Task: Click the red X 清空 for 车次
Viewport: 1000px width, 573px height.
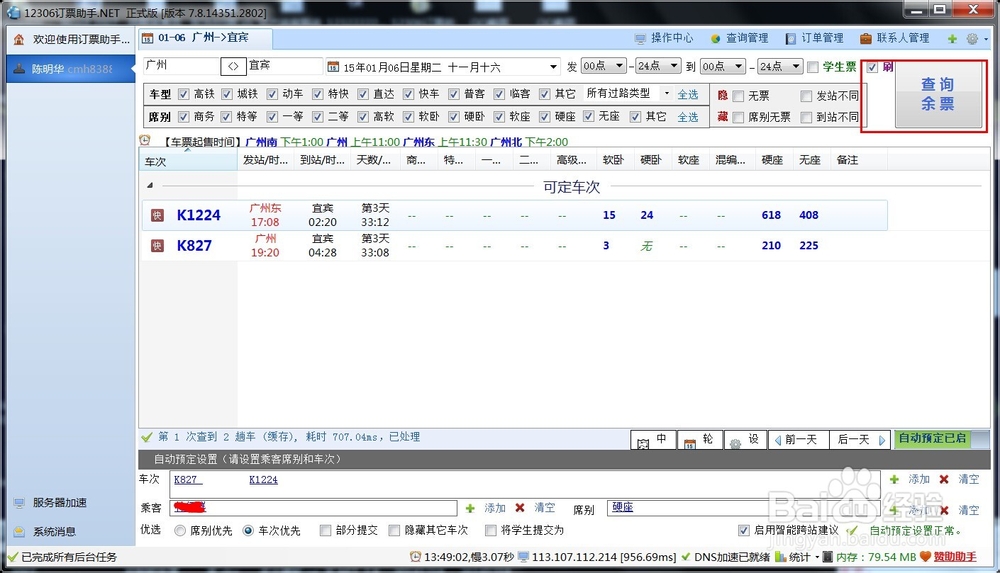Action: tap(944, 479)
